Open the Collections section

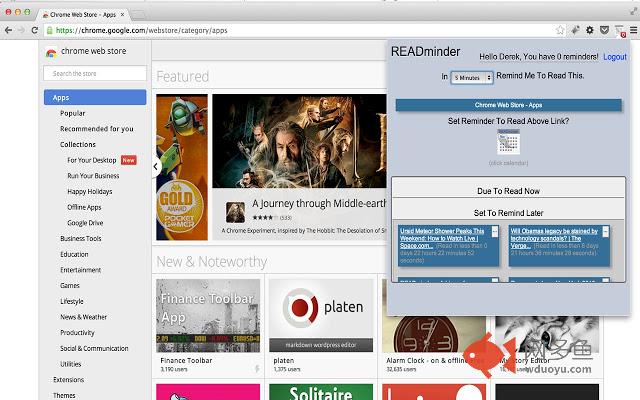[78, 144]
